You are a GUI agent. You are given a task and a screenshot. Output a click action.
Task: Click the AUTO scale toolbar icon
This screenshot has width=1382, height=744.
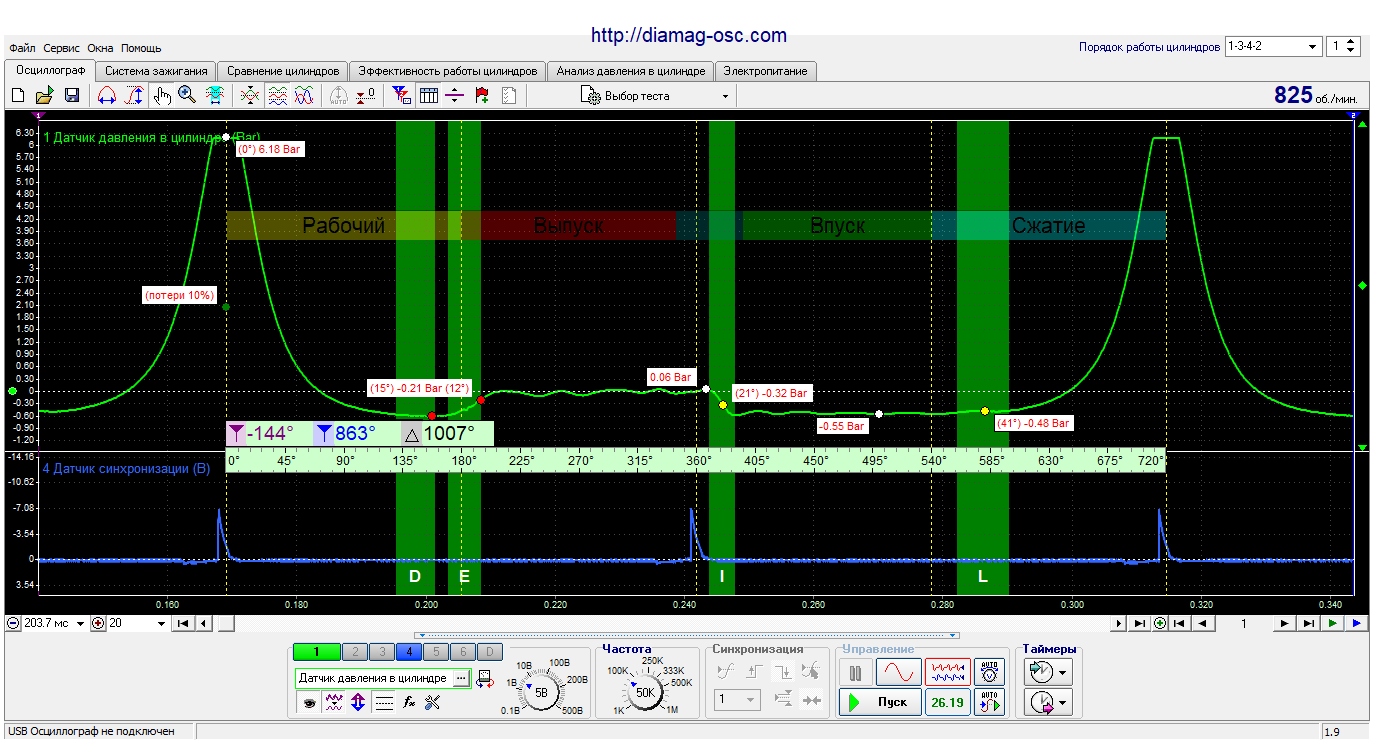339,96
